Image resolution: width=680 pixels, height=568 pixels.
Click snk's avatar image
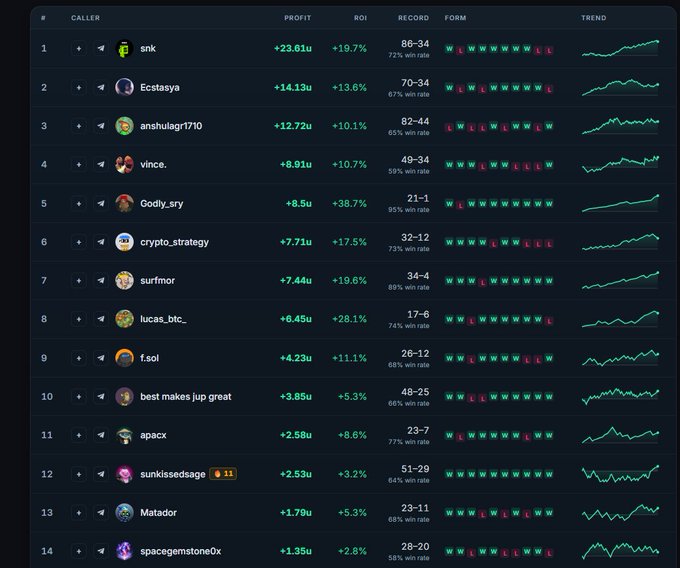click(x=124, y=49)
